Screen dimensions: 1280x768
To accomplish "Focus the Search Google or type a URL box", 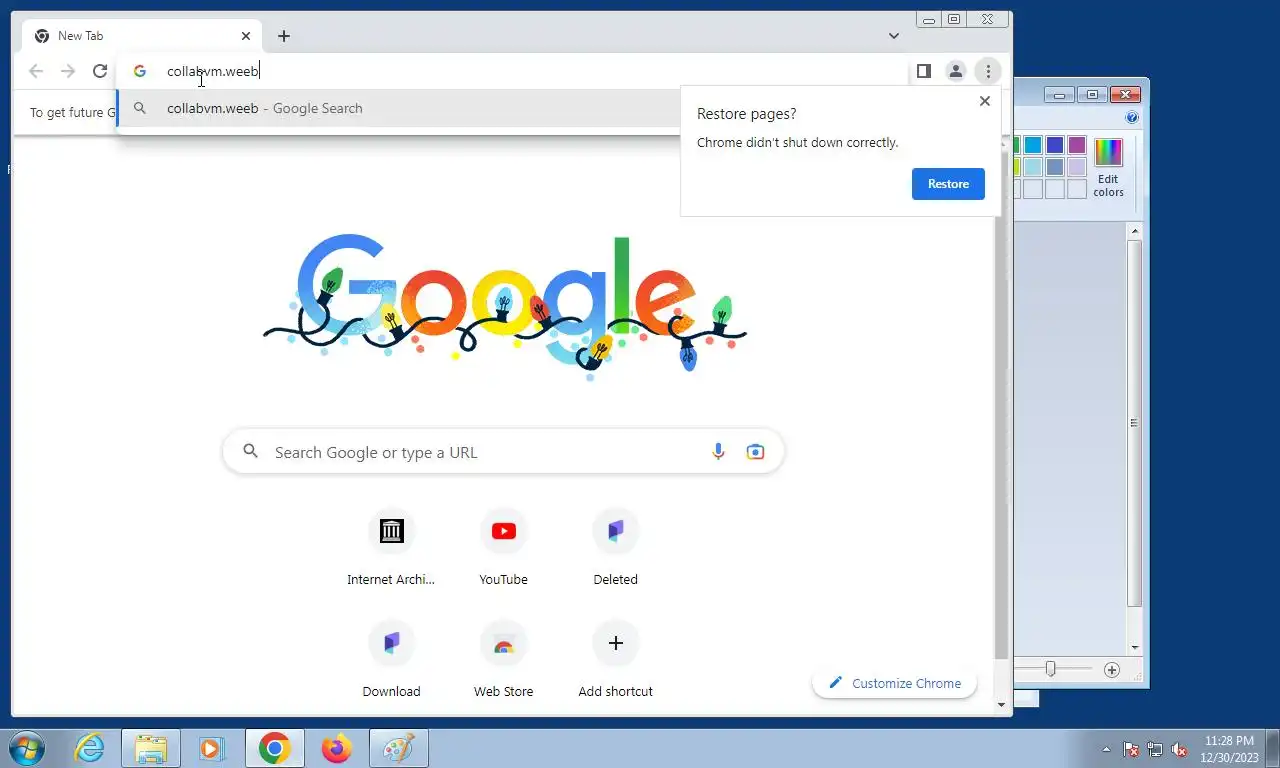I will coord(503,452).
